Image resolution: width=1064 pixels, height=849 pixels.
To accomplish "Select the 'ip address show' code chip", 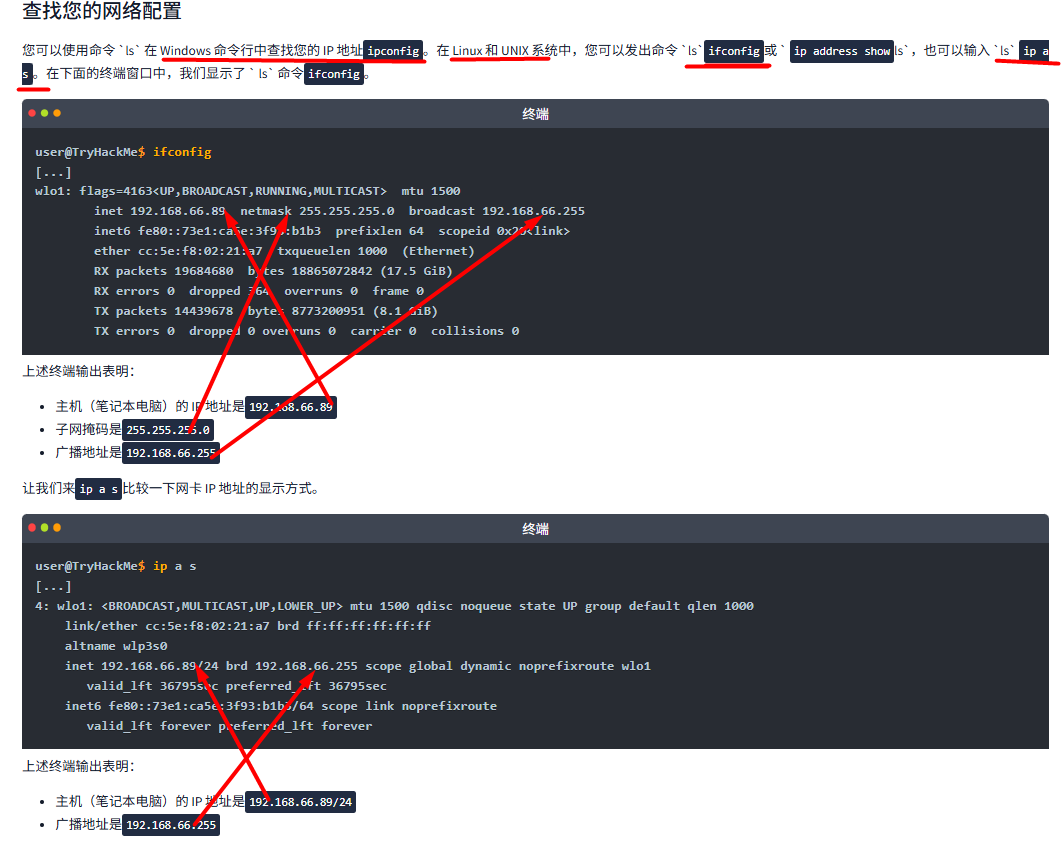I will (841, 51).
